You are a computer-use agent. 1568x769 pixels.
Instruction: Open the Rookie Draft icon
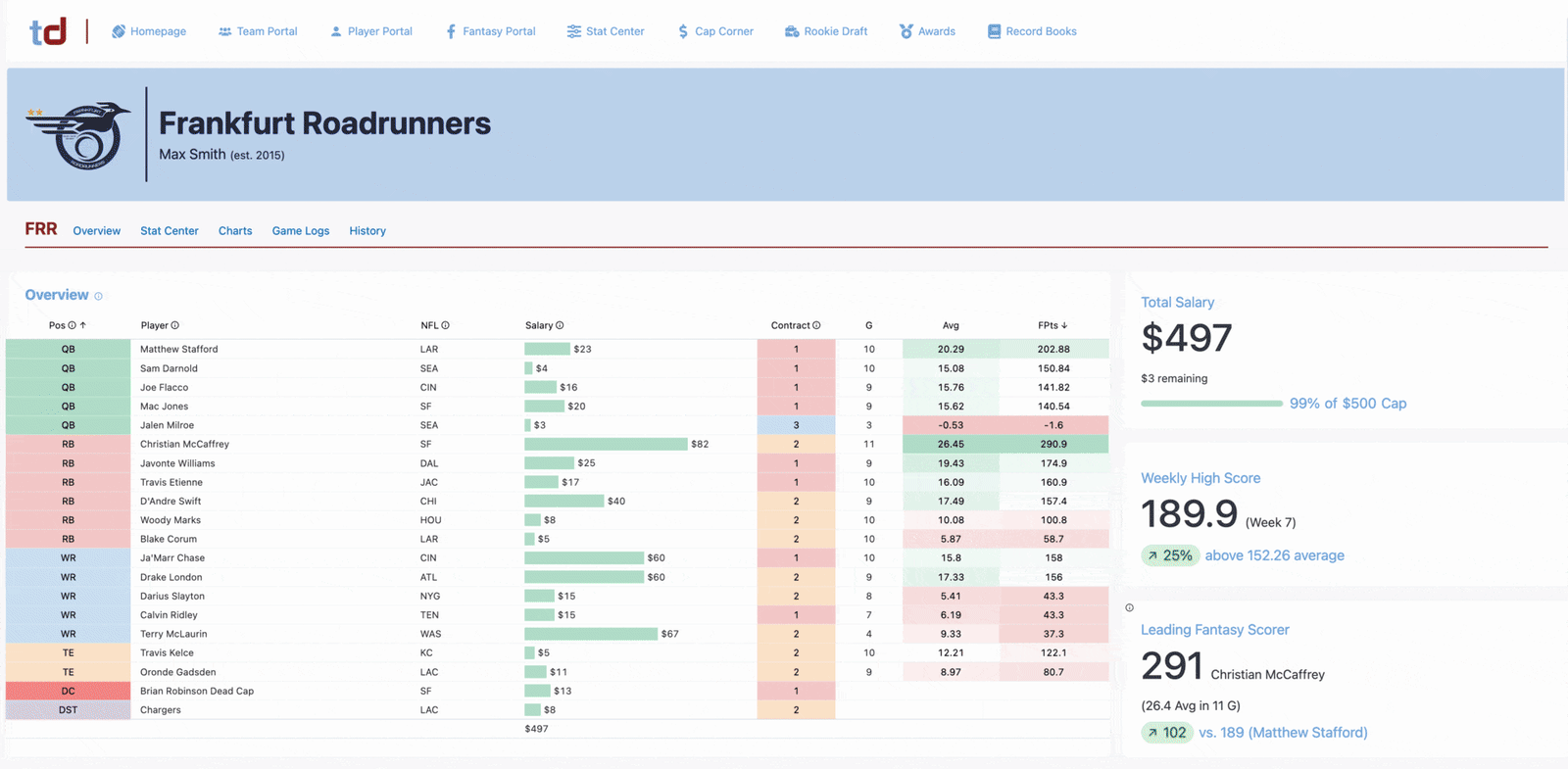(792, 31)
